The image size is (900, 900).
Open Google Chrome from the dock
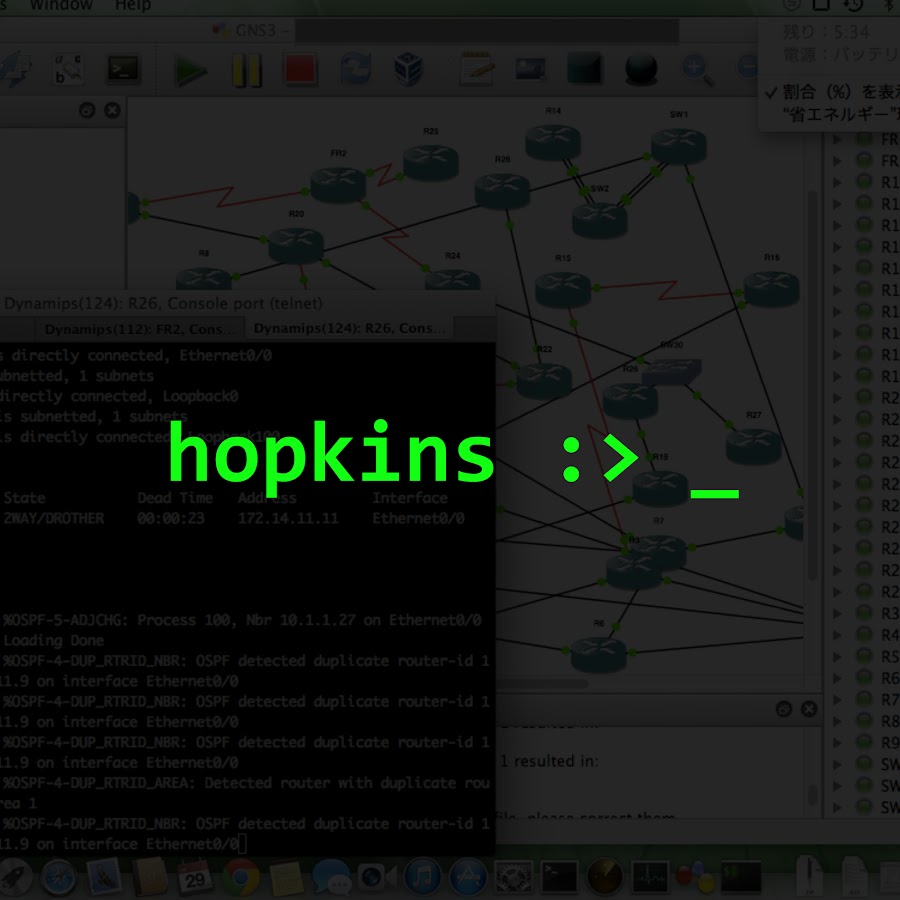(241, 877)
